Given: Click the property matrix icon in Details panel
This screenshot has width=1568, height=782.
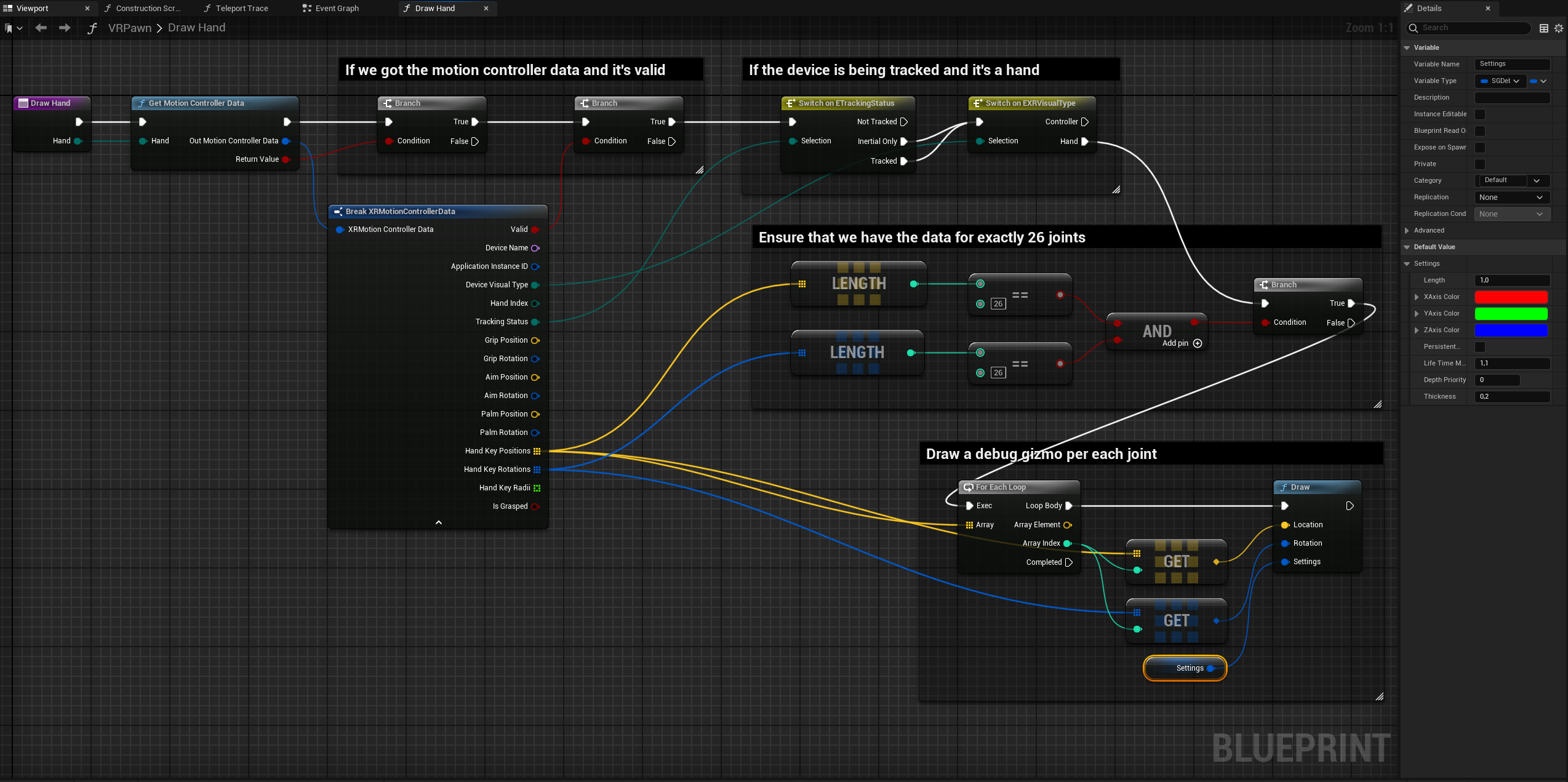Looking at the screenshot, I should point(1543,28).
